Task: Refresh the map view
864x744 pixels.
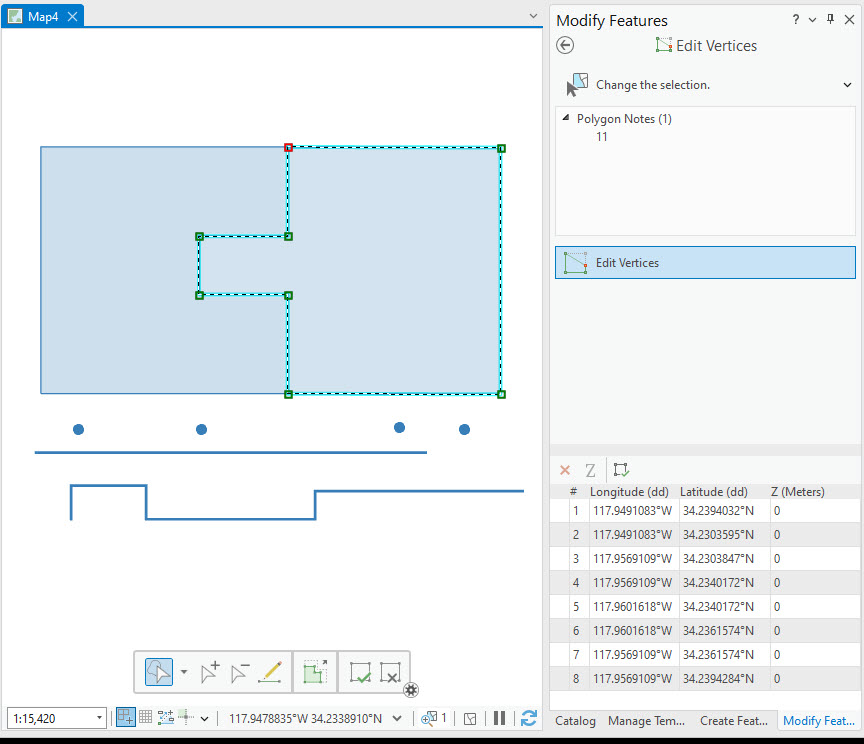Action: [x=529, y=718]
